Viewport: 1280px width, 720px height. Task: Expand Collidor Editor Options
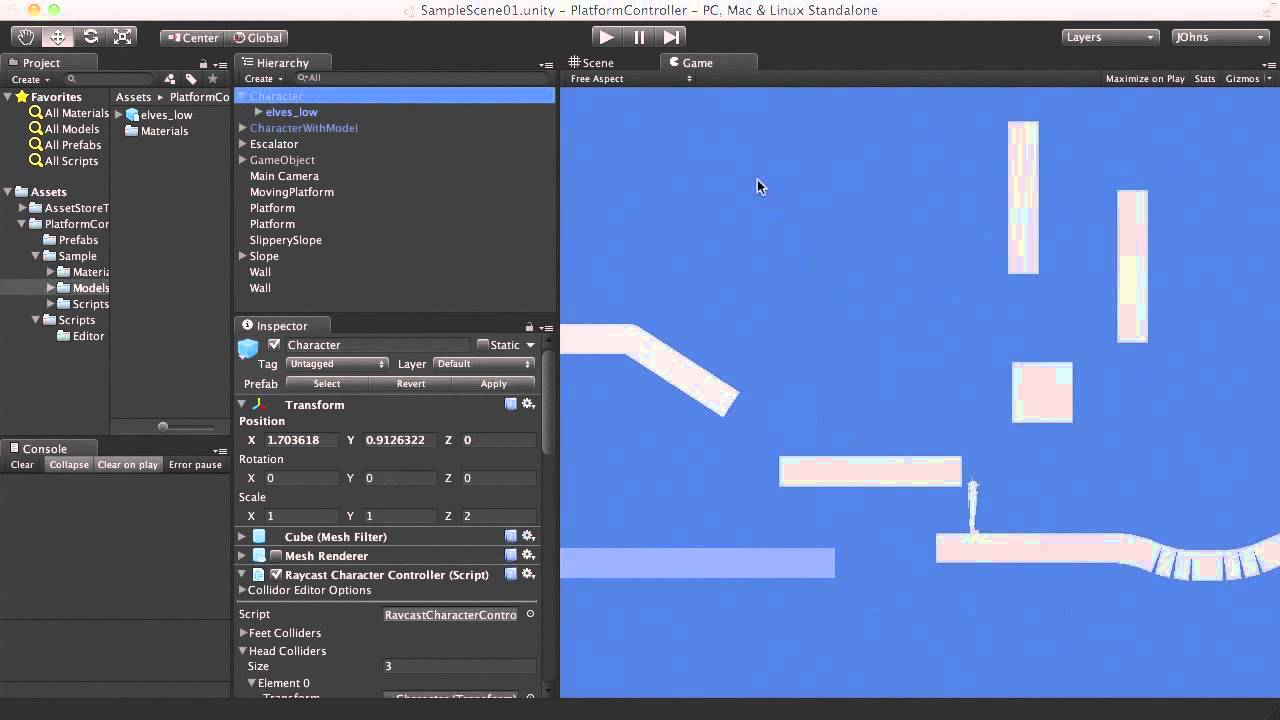pyautogui.click(x=242, y=590)
